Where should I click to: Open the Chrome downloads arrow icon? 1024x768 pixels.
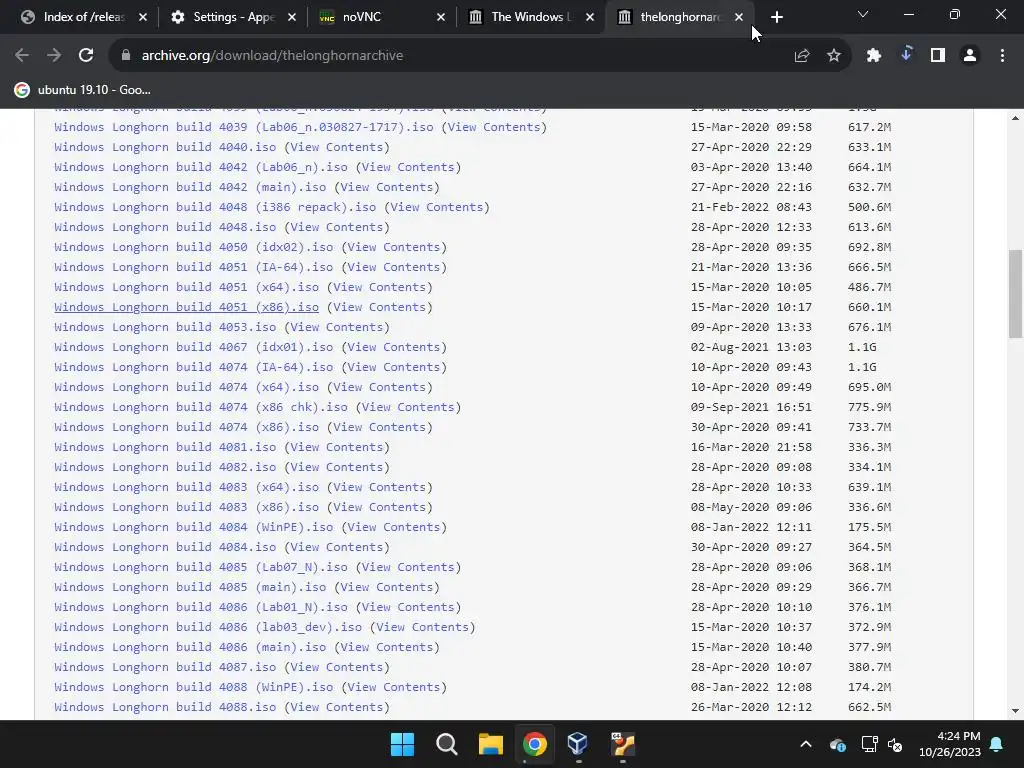[x=906, y=54]
